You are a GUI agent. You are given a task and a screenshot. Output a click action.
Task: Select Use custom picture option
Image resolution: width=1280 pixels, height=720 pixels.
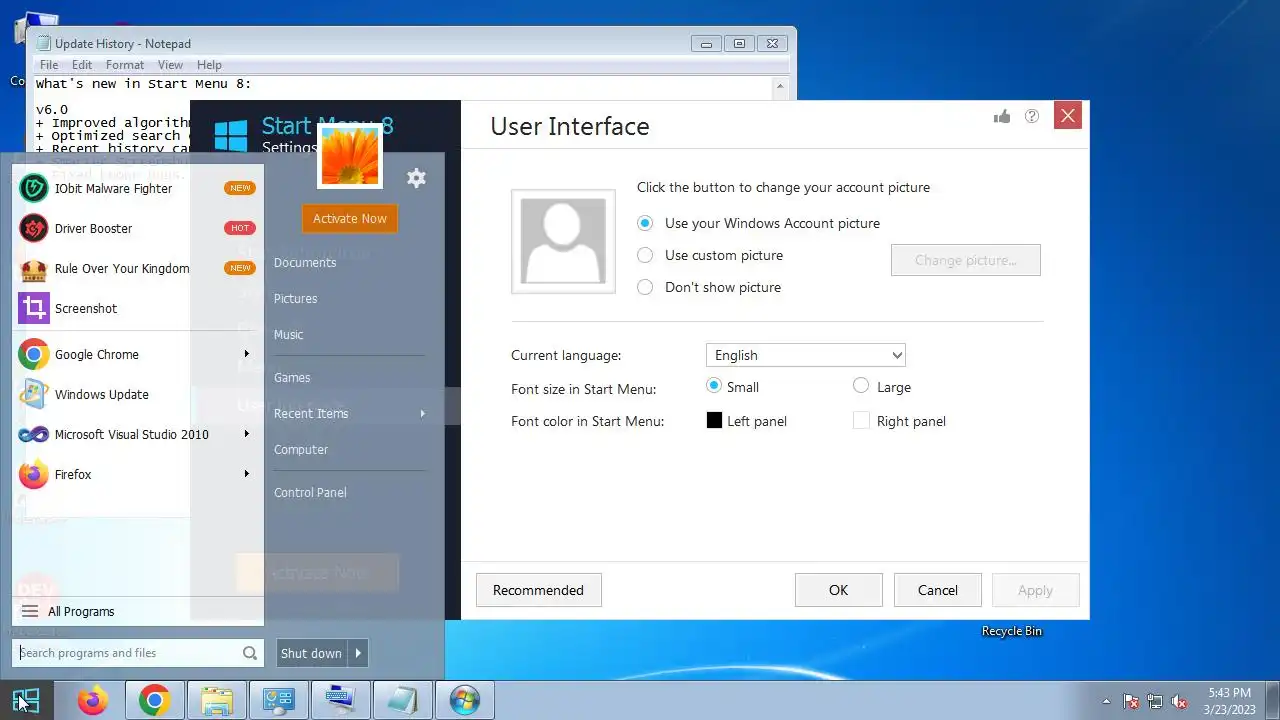[645, 255]
